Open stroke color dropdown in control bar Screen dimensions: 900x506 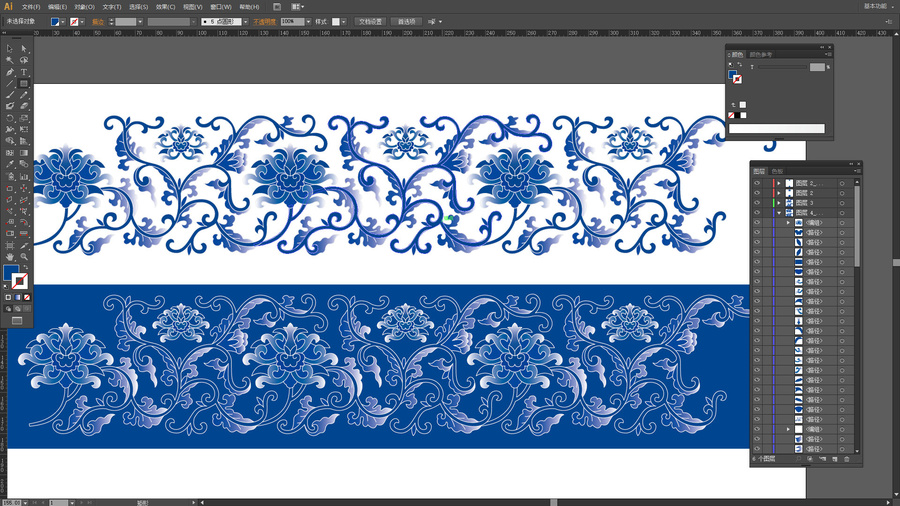82,22
